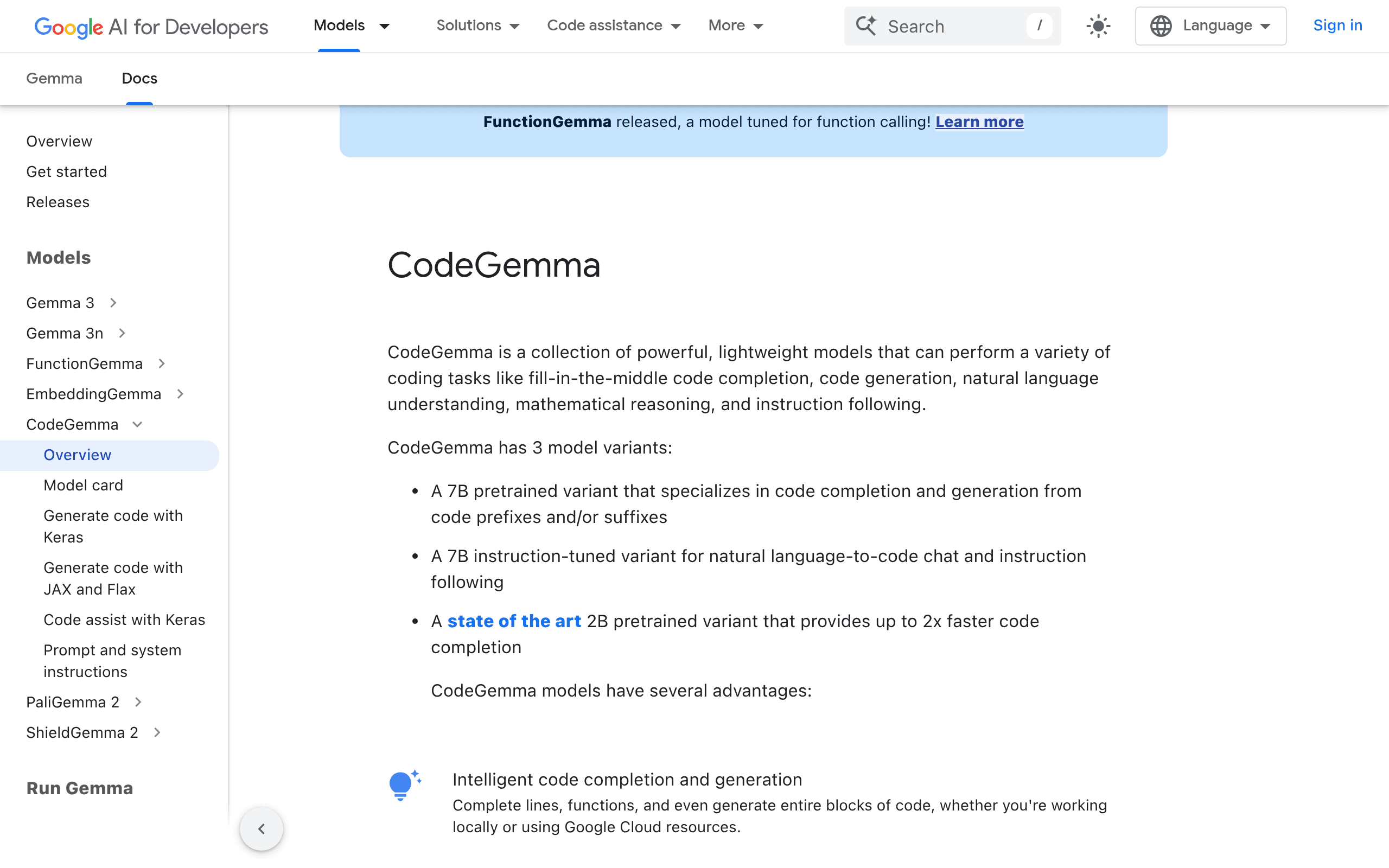Click 'CodeGemma models have several advantages:' text
The width and height of the screenshot is (1389, 868).
point(622,691)
